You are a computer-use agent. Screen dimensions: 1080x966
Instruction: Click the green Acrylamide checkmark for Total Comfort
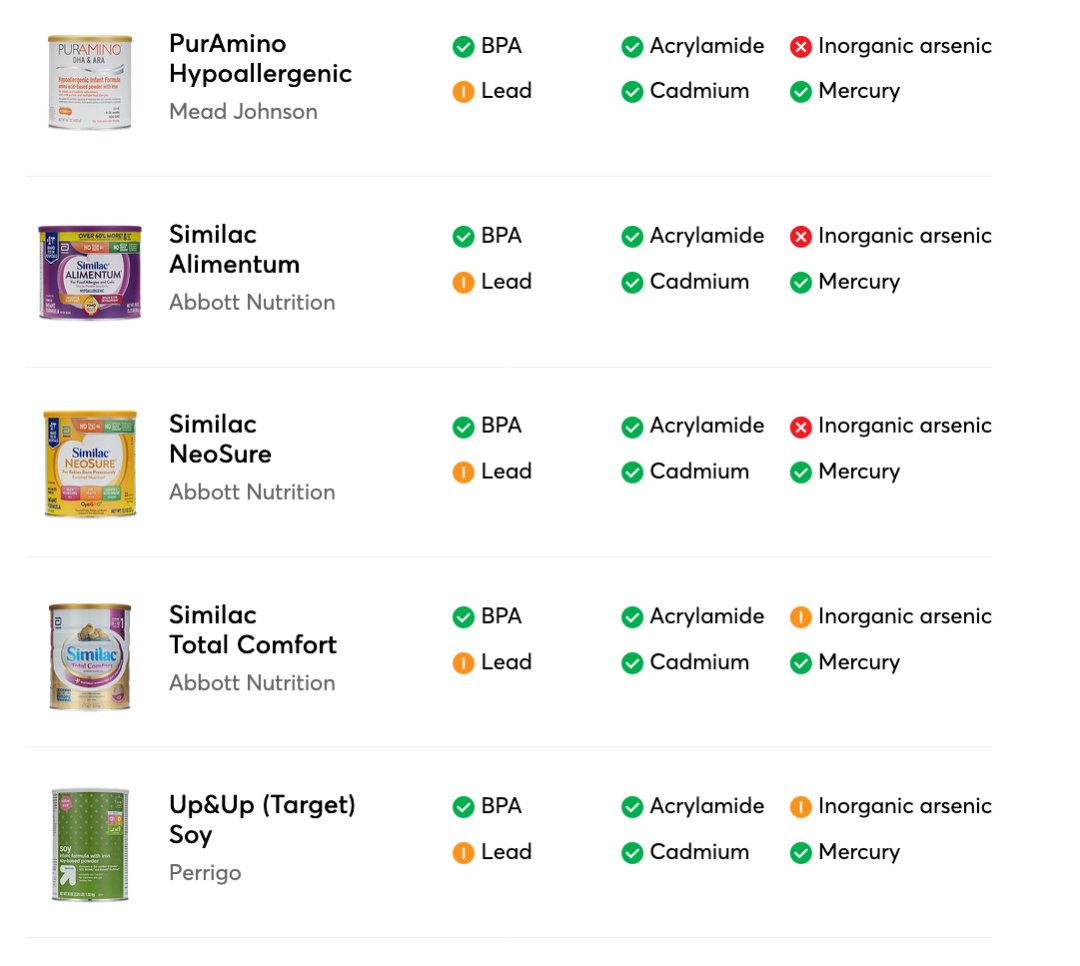click(x=632, y=617)
